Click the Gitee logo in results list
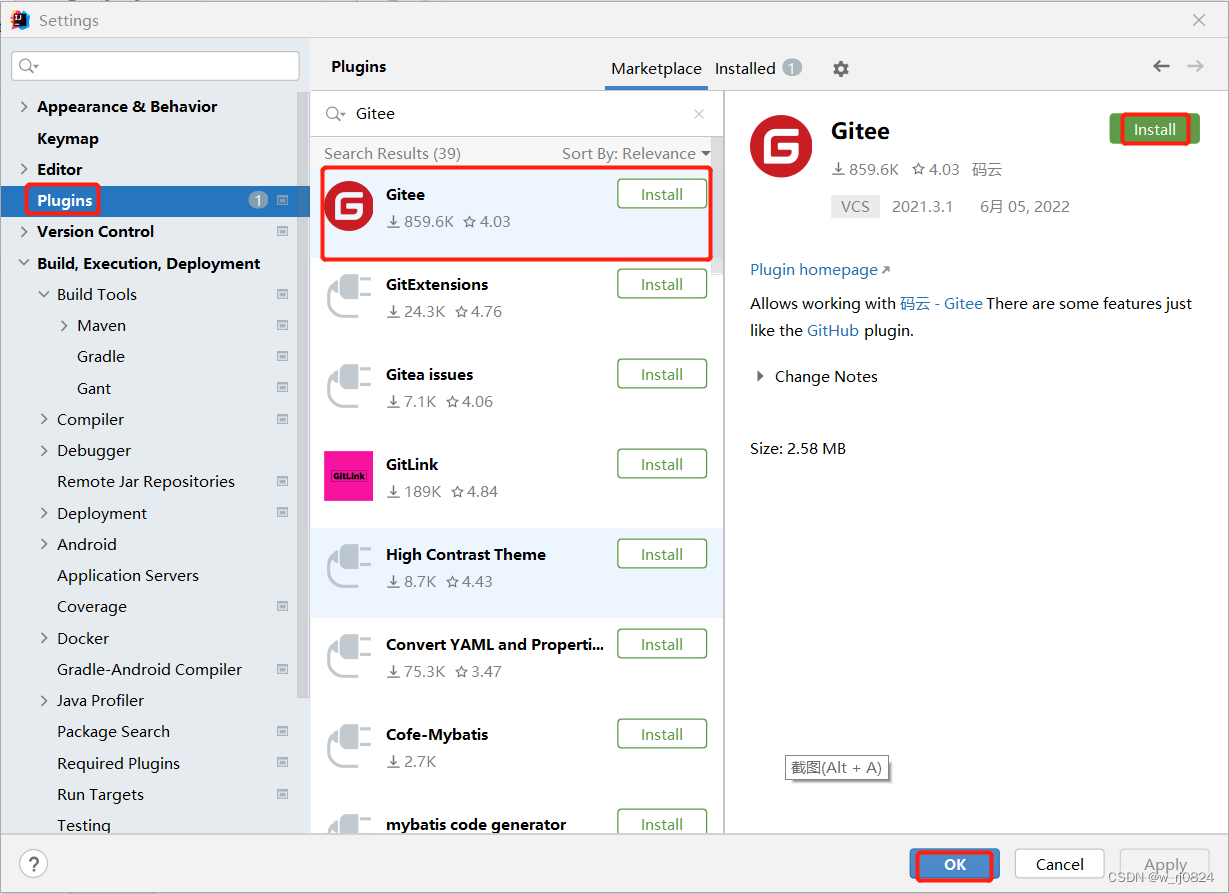 (349, 207)
